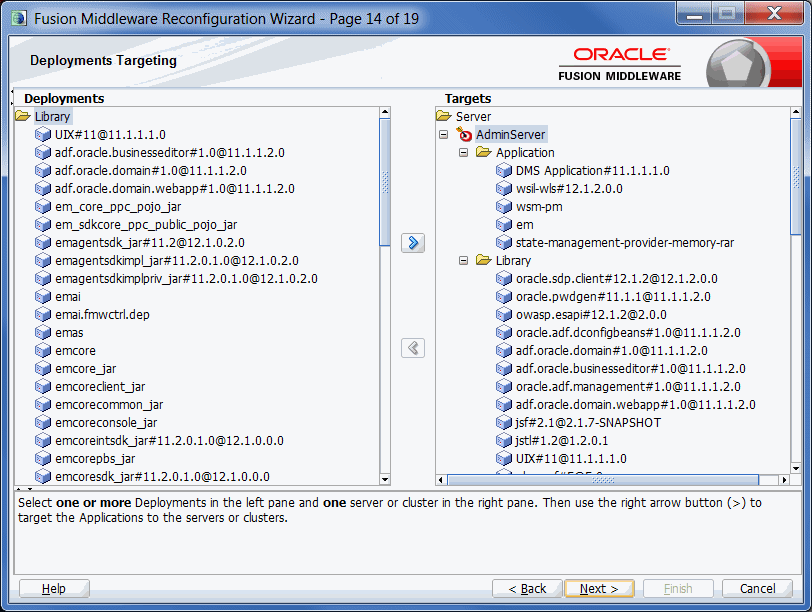Image resolution: width=812 pixels, height=612 pixels.
Task: Click the Deployments vertical scrollbar thumb
Action: pyautogui.click(x=385, y=182)
